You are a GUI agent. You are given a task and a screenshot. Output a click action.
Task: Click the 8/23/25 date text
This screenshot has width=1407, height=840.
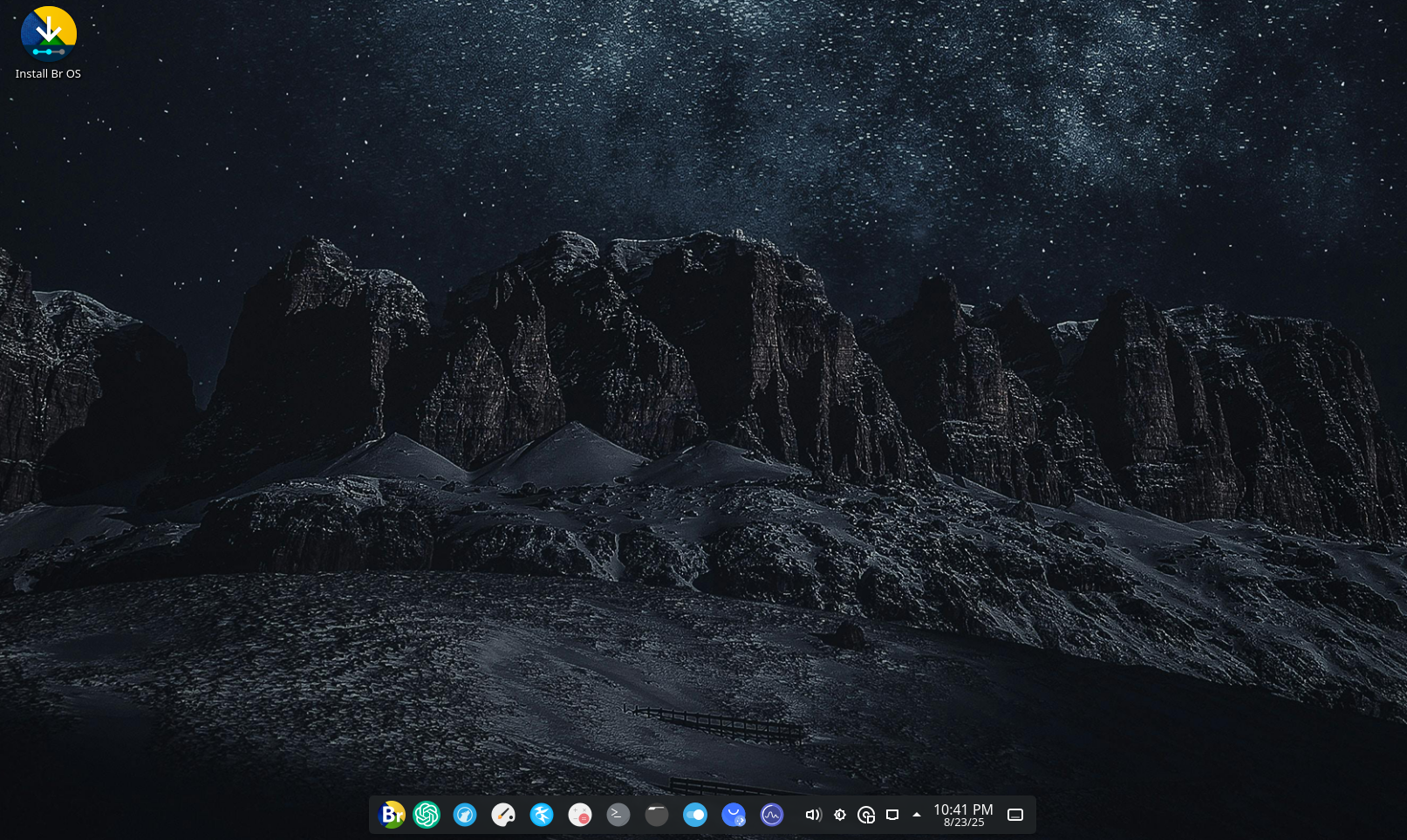tap(964, 823)
